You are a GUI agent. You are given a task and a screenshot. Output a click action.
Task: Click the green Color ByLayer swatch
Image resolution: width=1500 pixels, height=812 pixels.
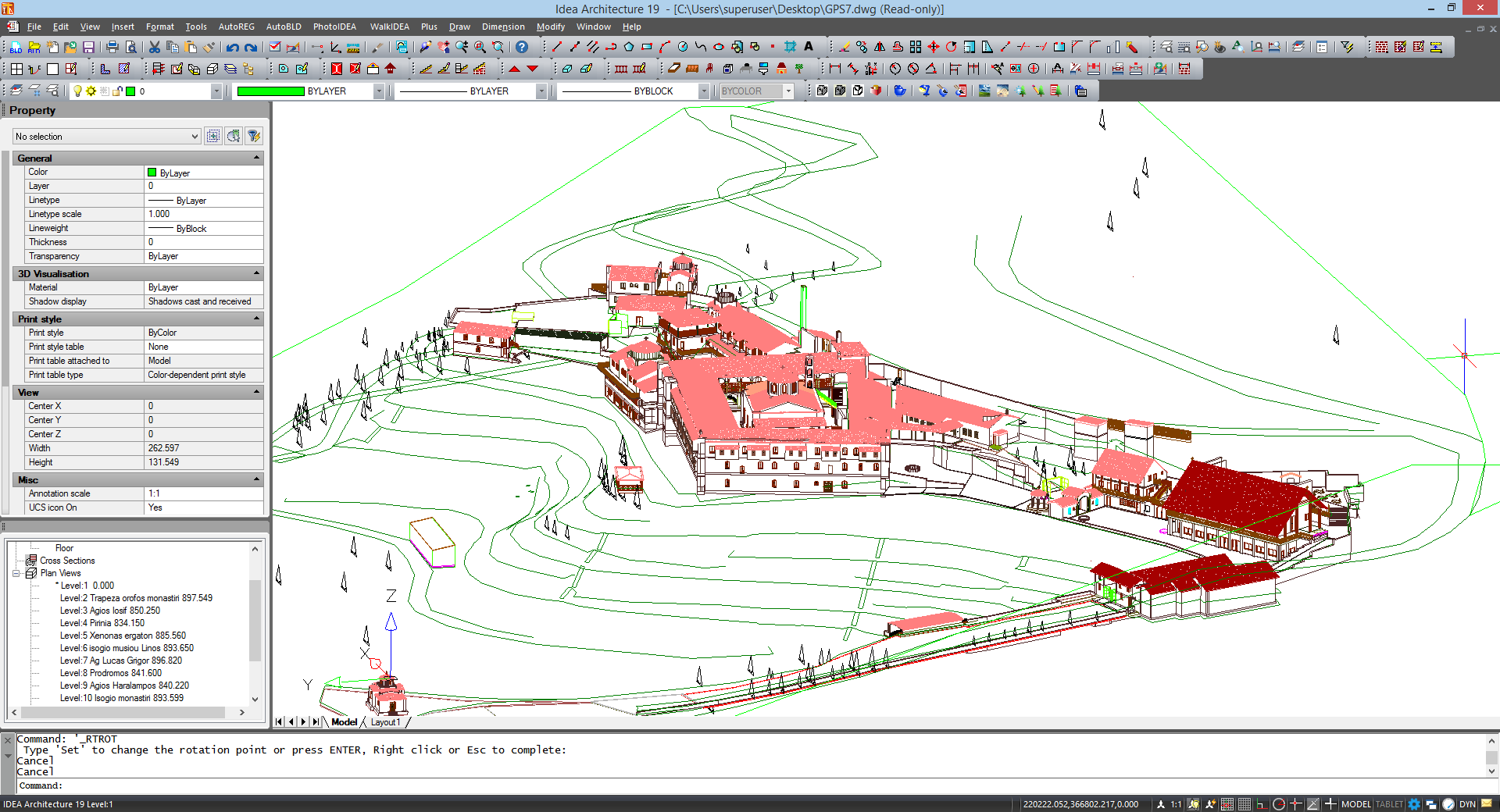(152, 173)
